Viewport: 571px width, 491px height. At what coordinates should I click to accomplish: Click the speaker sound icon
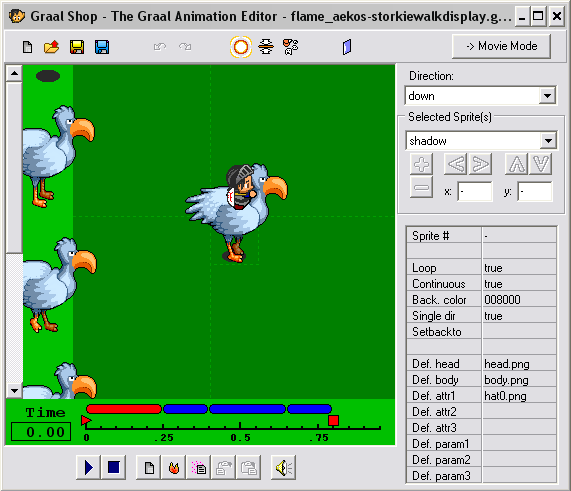284,467
